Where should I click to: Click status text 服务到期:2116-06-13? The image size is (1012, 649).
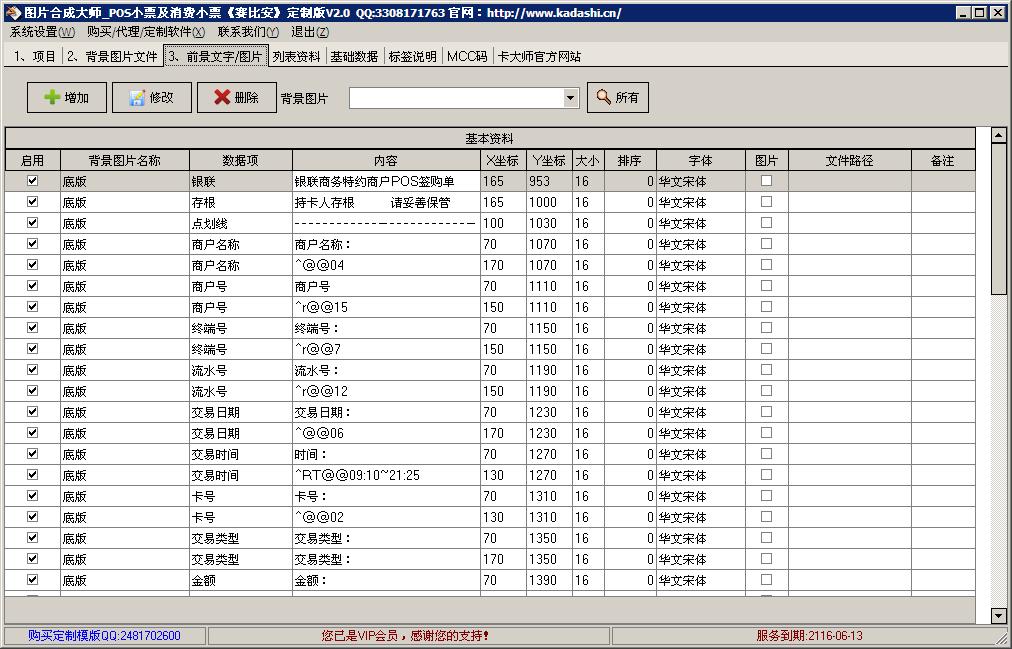(x=809, y=635)
